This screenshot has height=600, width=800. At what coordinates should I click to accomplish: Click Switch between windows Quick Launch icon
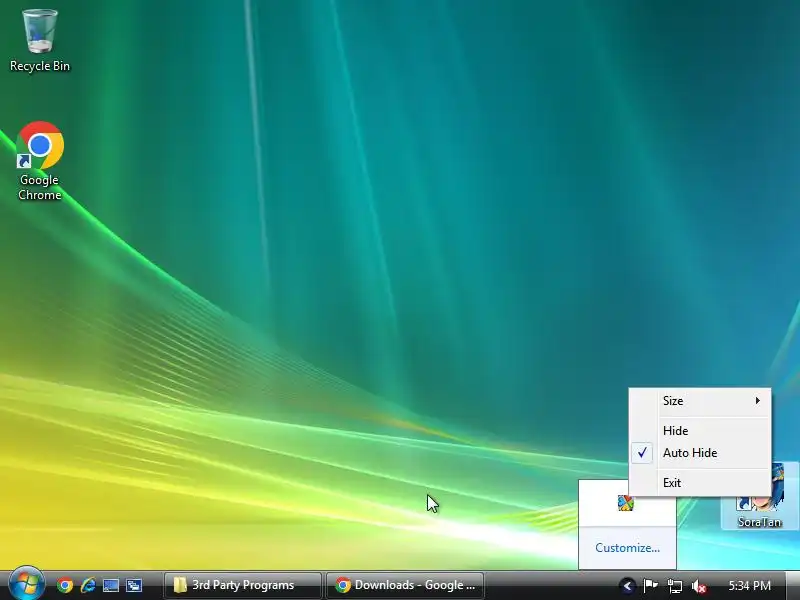(134, 585)
